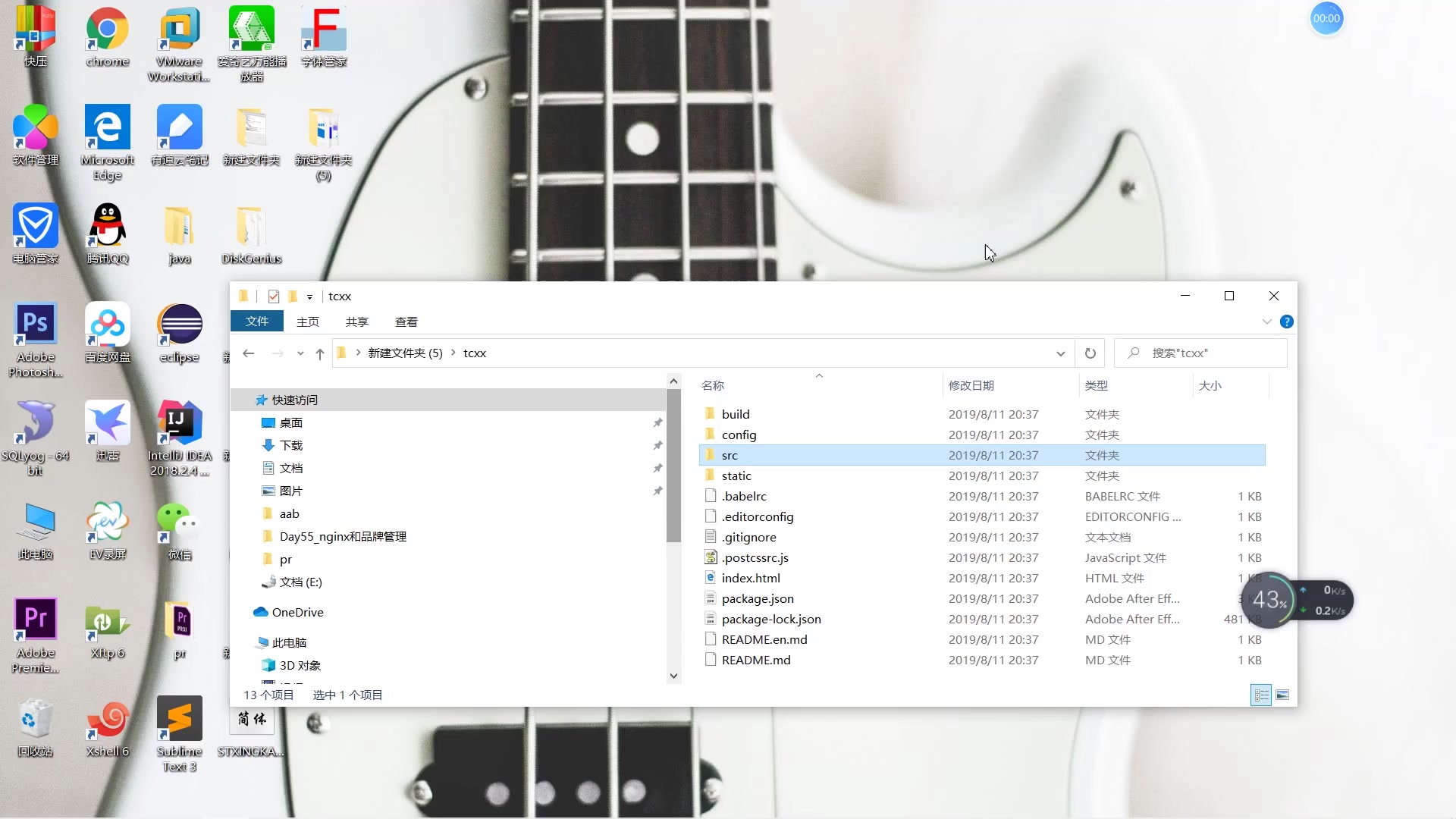Open the 电脑管家 desktop shortcut
The height and width of the screenshot is (819, 1456).
pyautogui.click(x=36, y=234)
